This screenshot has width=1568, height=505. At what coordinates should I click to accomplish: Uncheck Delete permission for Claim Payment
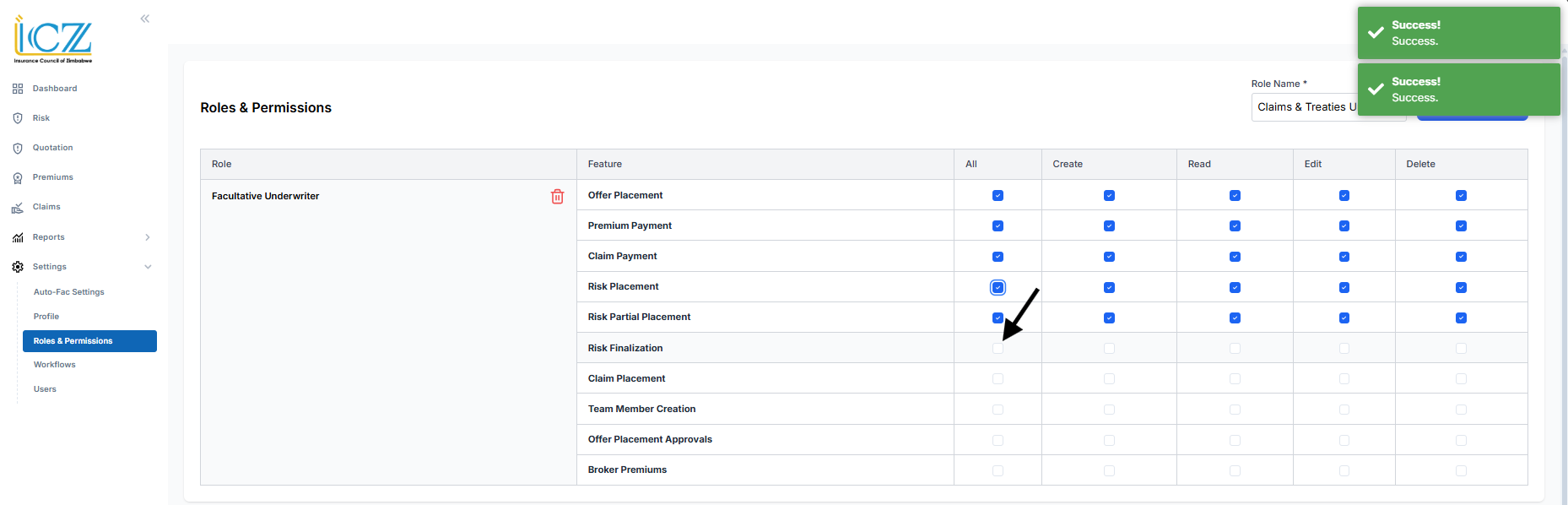click(x=1461, y=257)
